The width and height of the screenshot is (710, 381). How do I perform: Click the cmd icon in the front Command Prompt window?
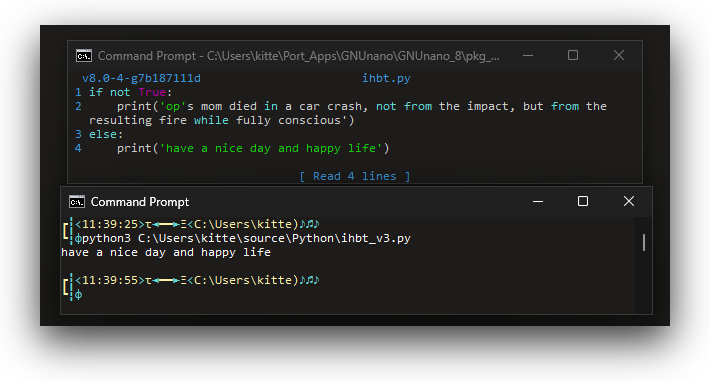click(77, 202)
